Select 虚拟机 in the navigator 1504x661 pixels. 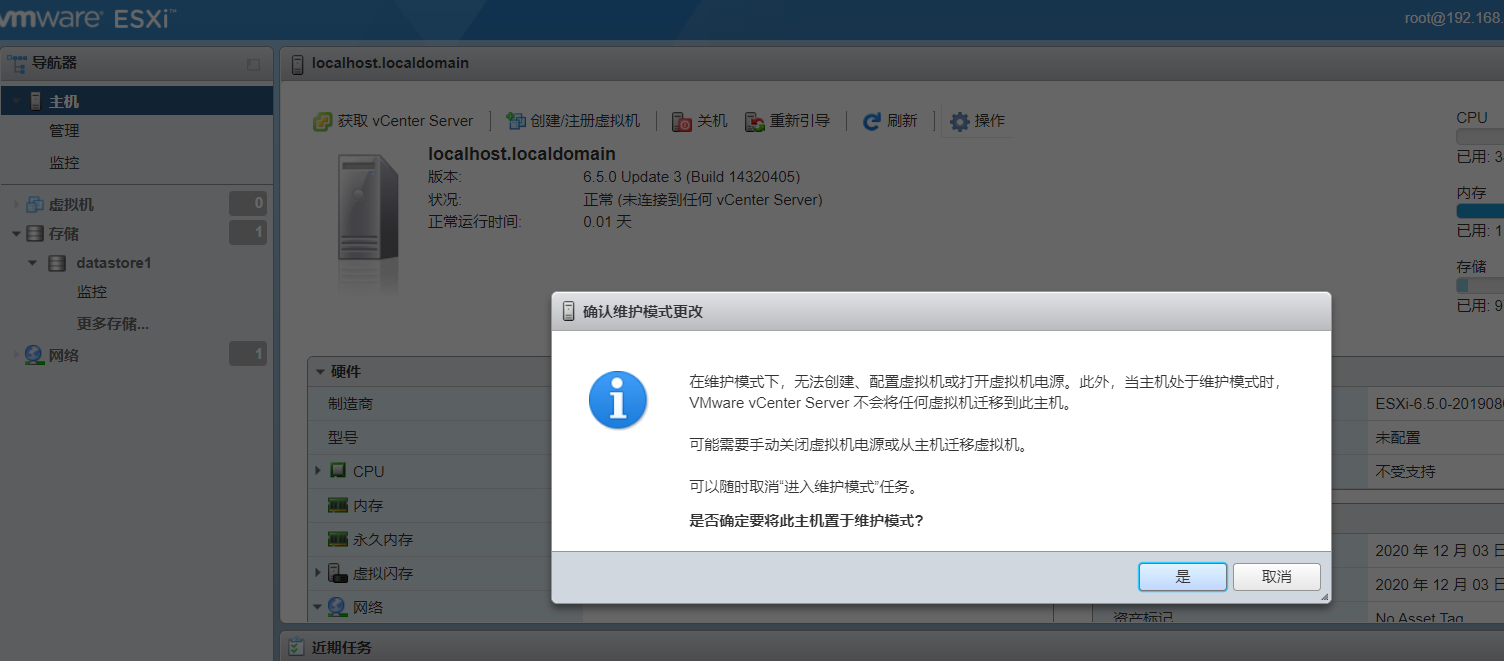[71, 204]
